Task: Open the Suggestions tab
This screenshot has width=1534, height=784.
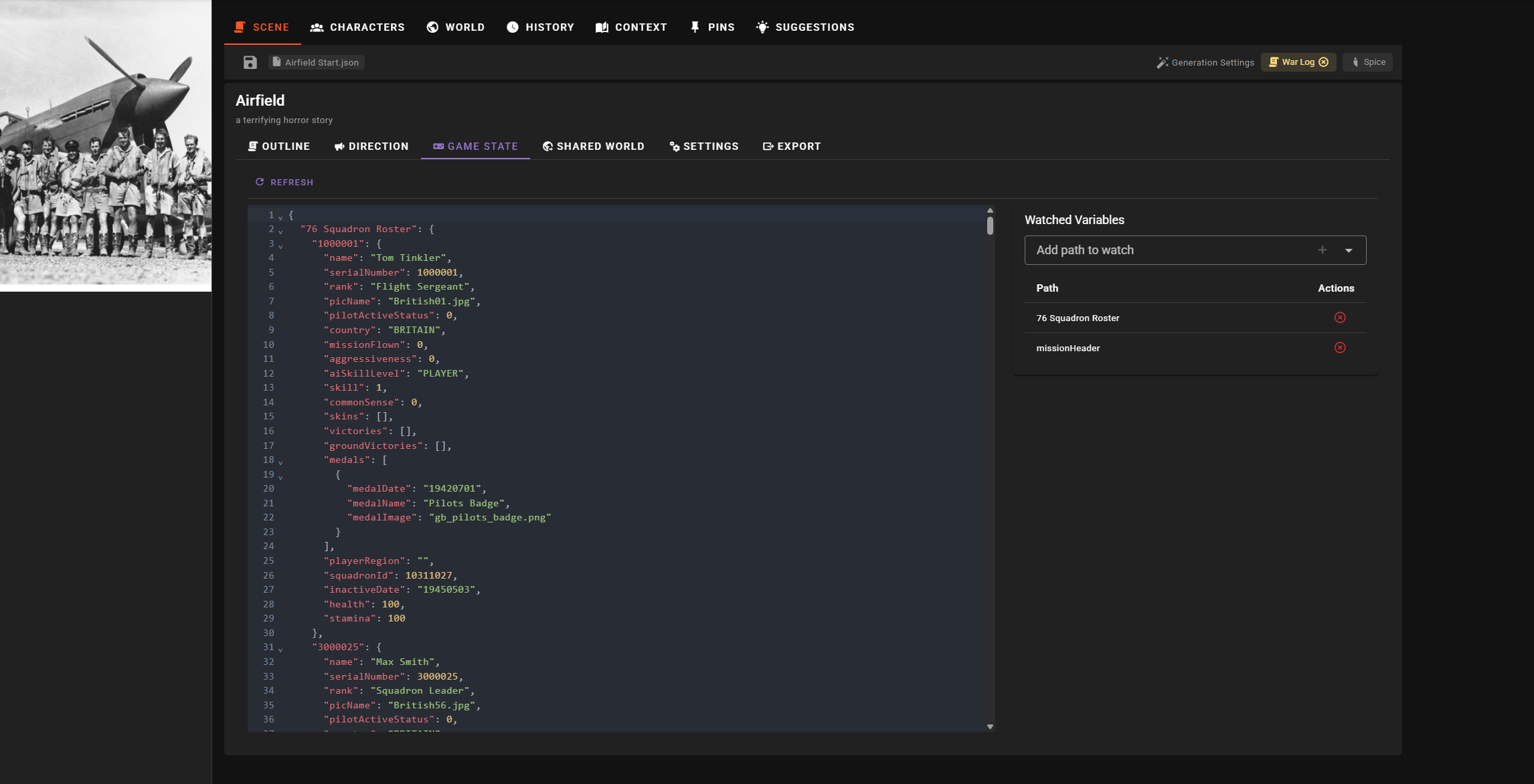Action: (x=805, y=27)
